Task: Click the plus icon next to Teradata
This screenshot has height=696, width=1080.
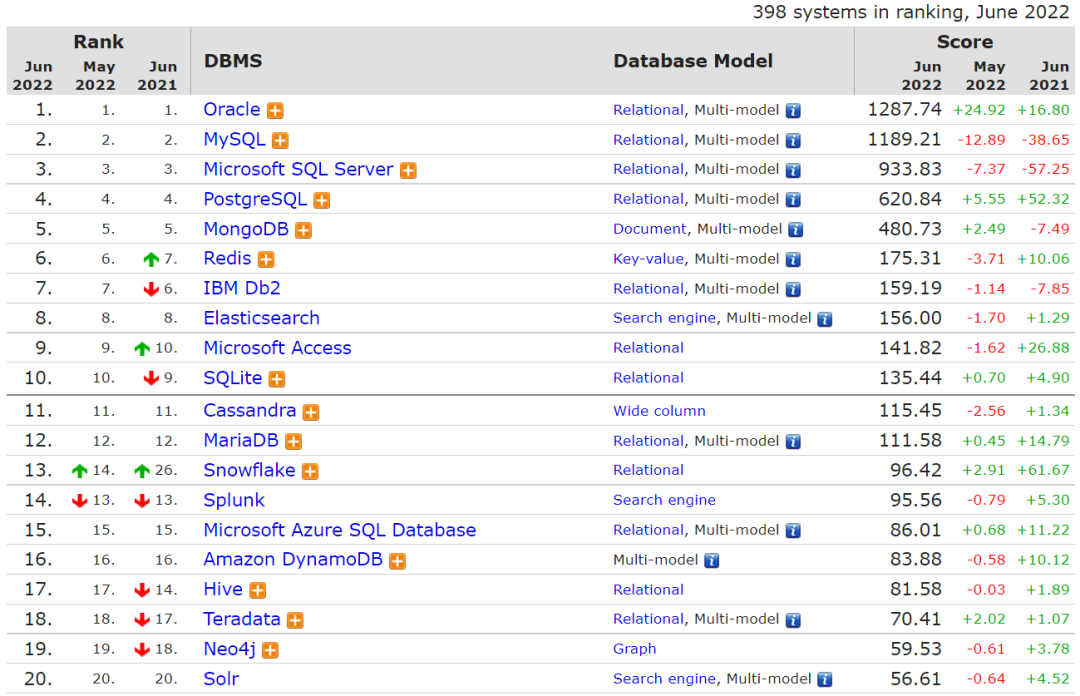Action: [x=295, y=620]
